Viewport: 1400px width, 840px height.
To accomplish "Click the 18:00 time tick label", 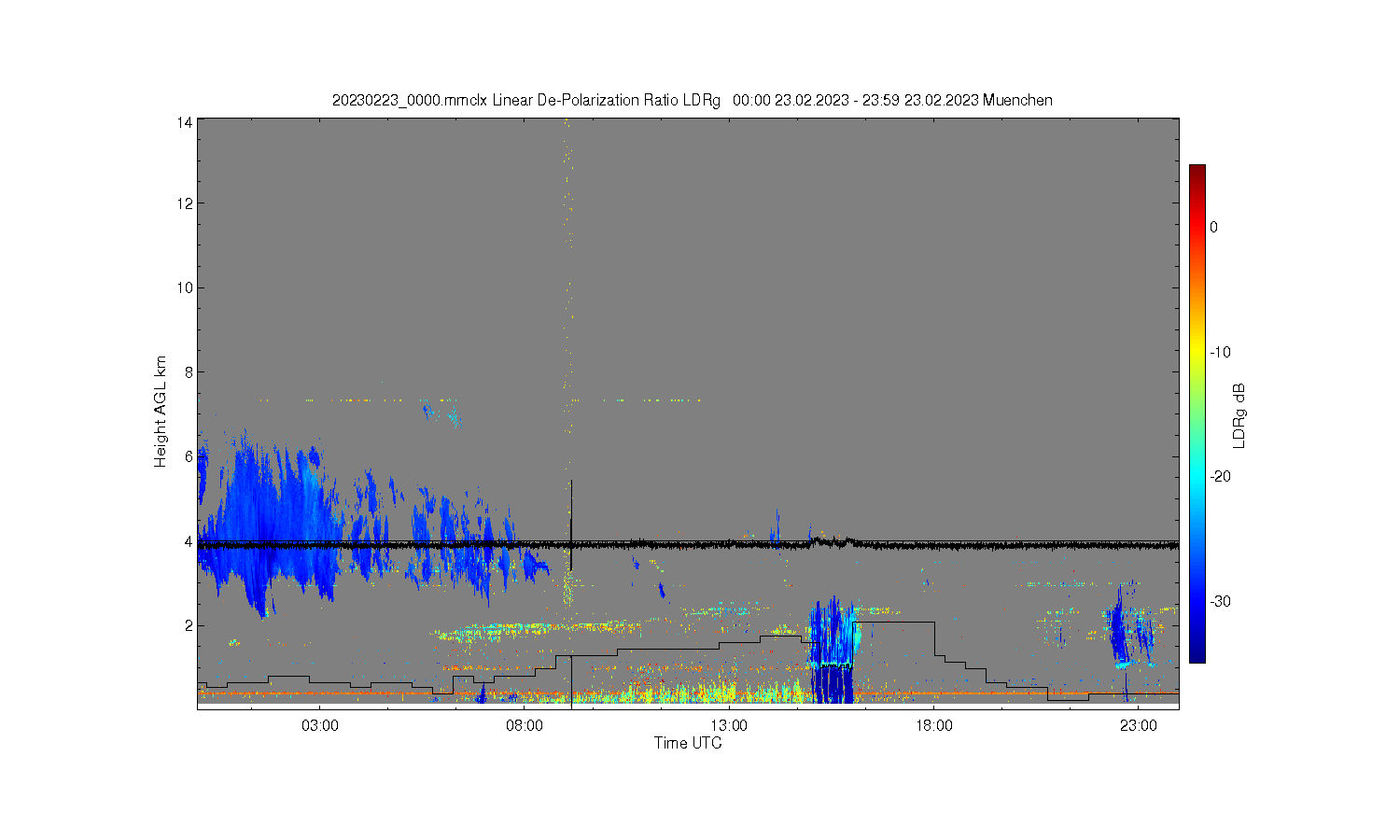I will (x=933, y=725).
